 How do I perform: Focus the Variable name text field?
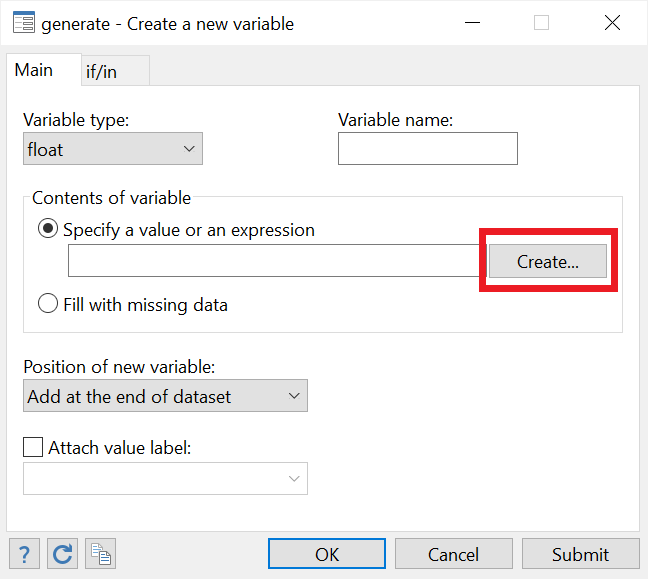(428, 149)
